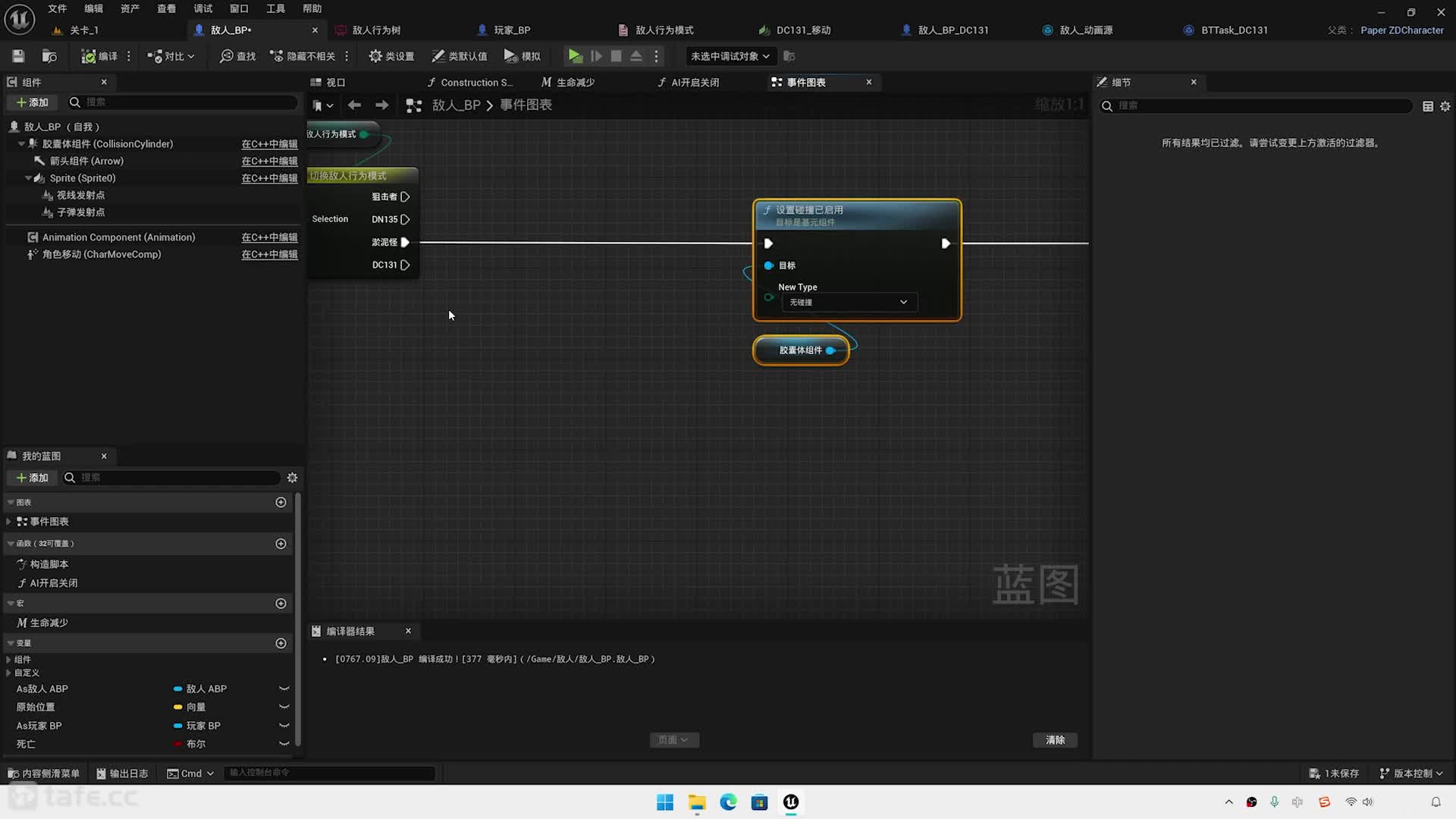Click 添加 in My Blueprint panel
Image resolution: width=1456 pixels, height=819 pixels.
[32, 478]
